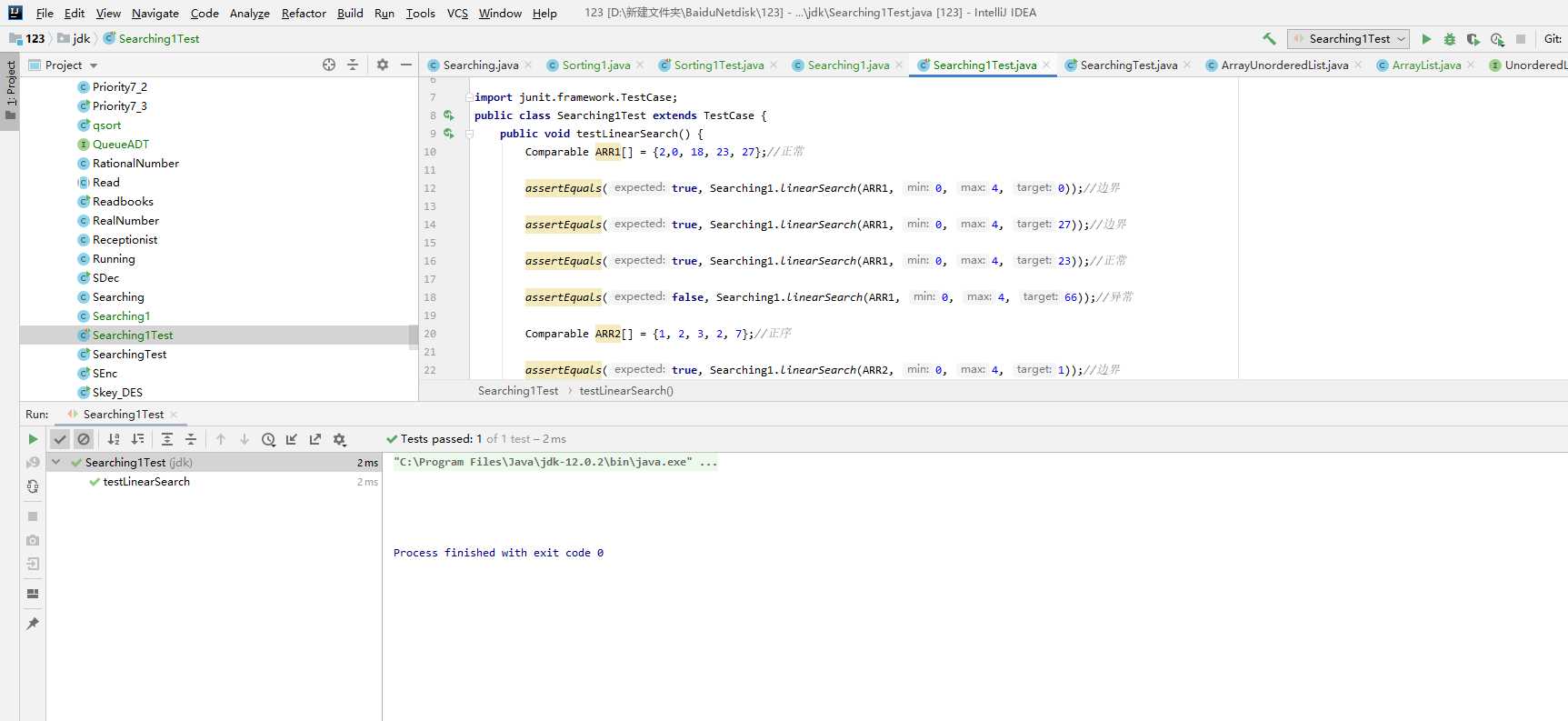The image size is (1568, 721).
Task: Toggle Show Passed tests checkmark button
Action: (x=60, y=439)
